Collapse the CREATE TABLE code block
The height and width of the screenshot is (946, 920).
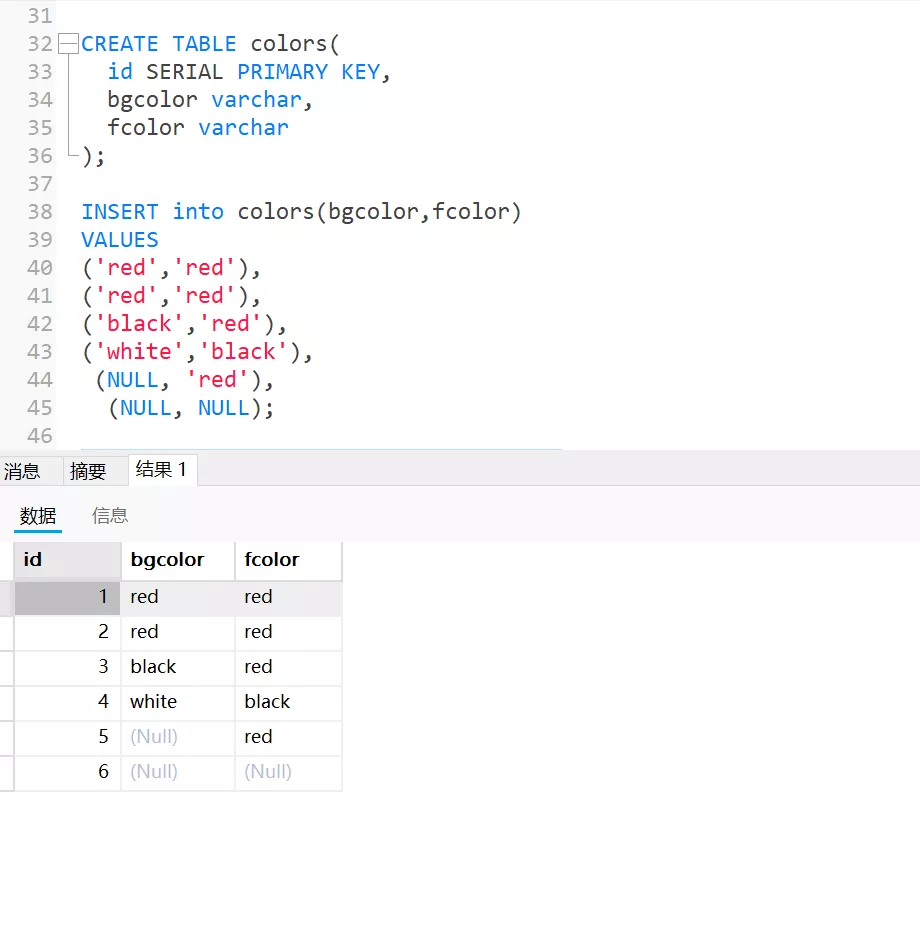pos(68,44)
